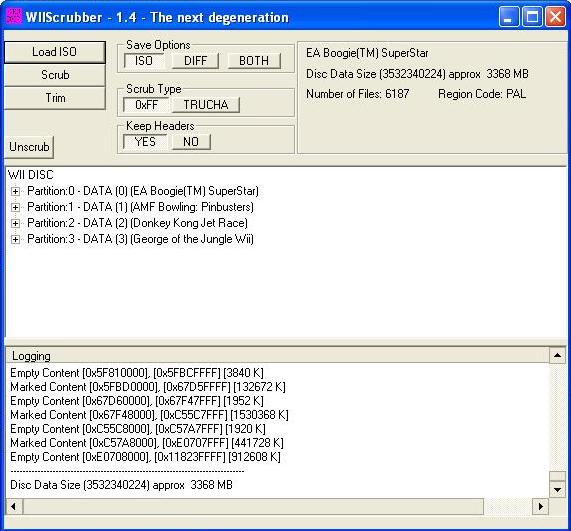Screen dimensions: 571x531
Task: Click the Trim button
Action: point(55,98)
